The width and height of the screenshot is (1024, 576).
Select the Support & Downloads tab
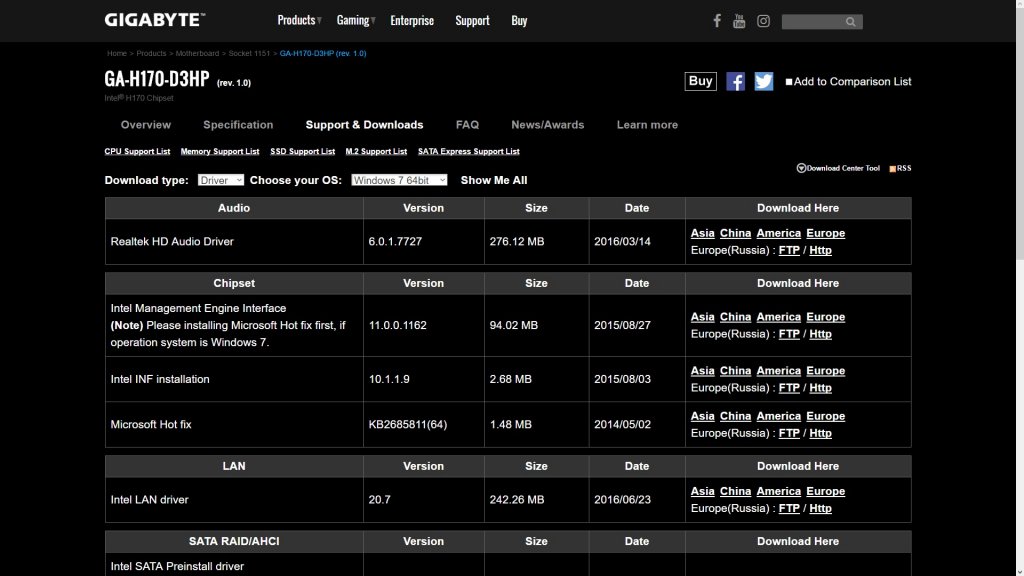click(x=364, y=125)
